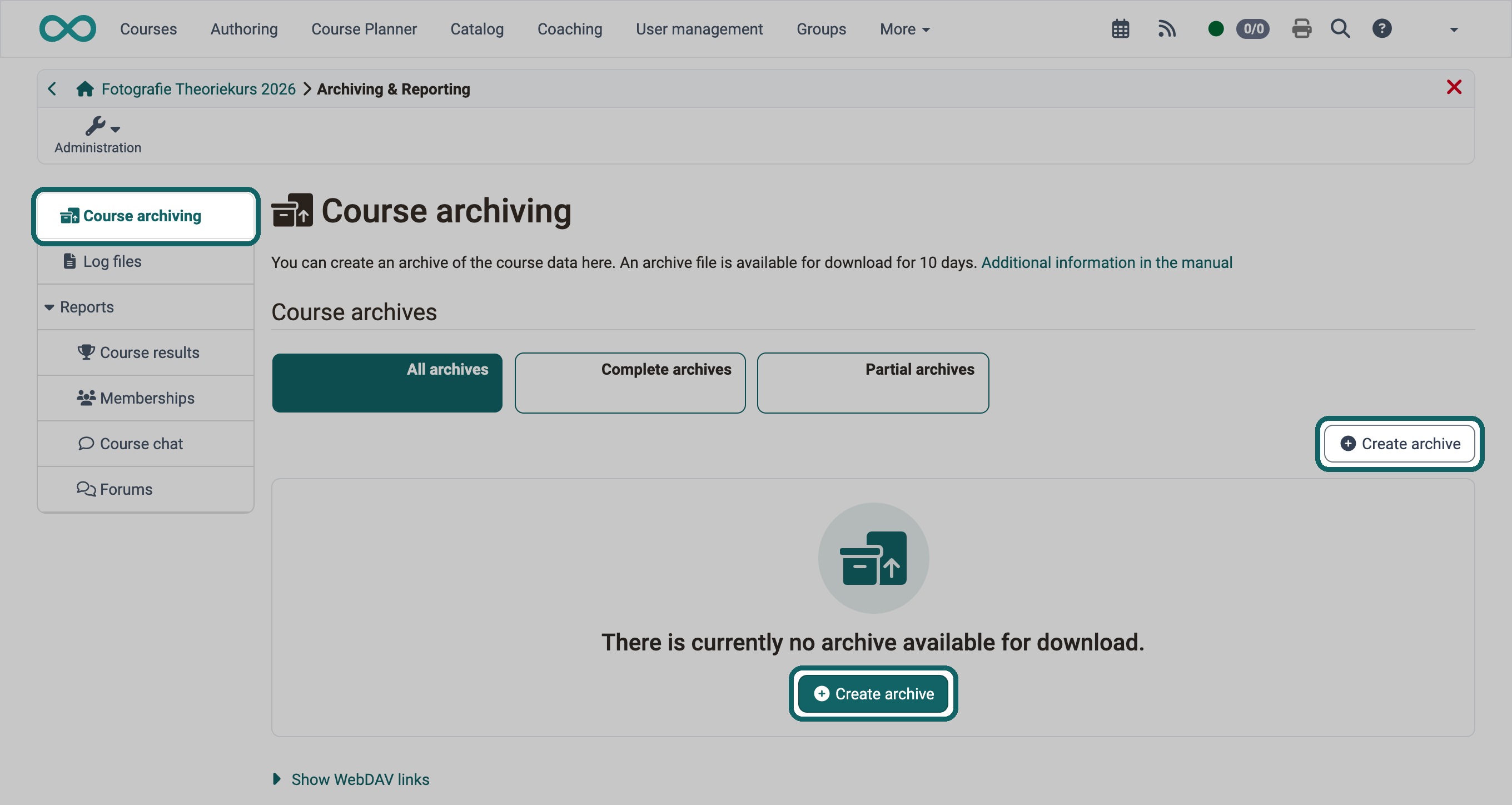
Task: Open the Course Planner menu
Action: (x=364, y=29)
